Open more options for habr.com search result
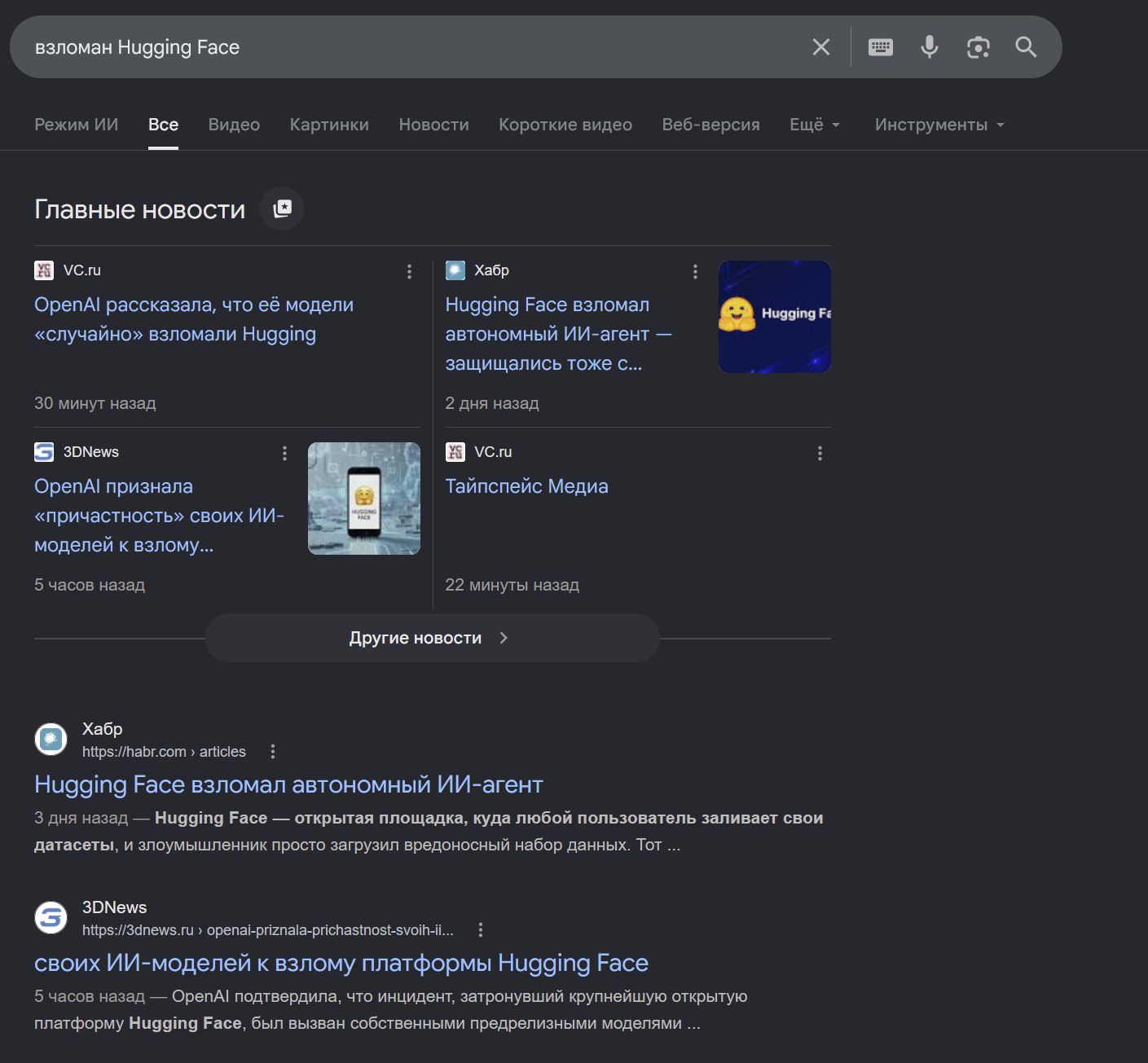 273,751
